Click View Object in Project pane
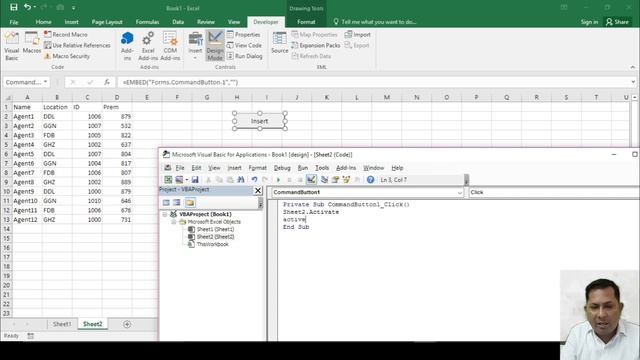 (177, 202)
